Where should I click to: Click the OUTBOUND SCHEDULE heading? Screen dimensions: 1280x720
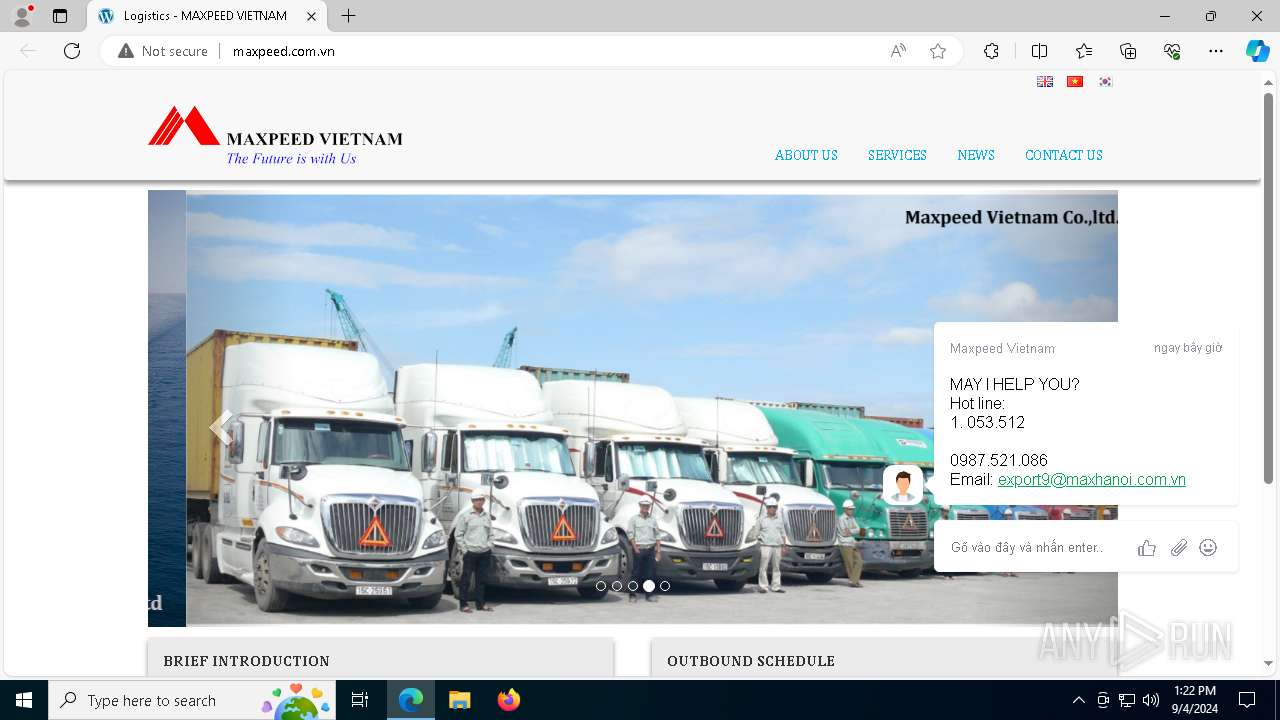pos(751,661)
